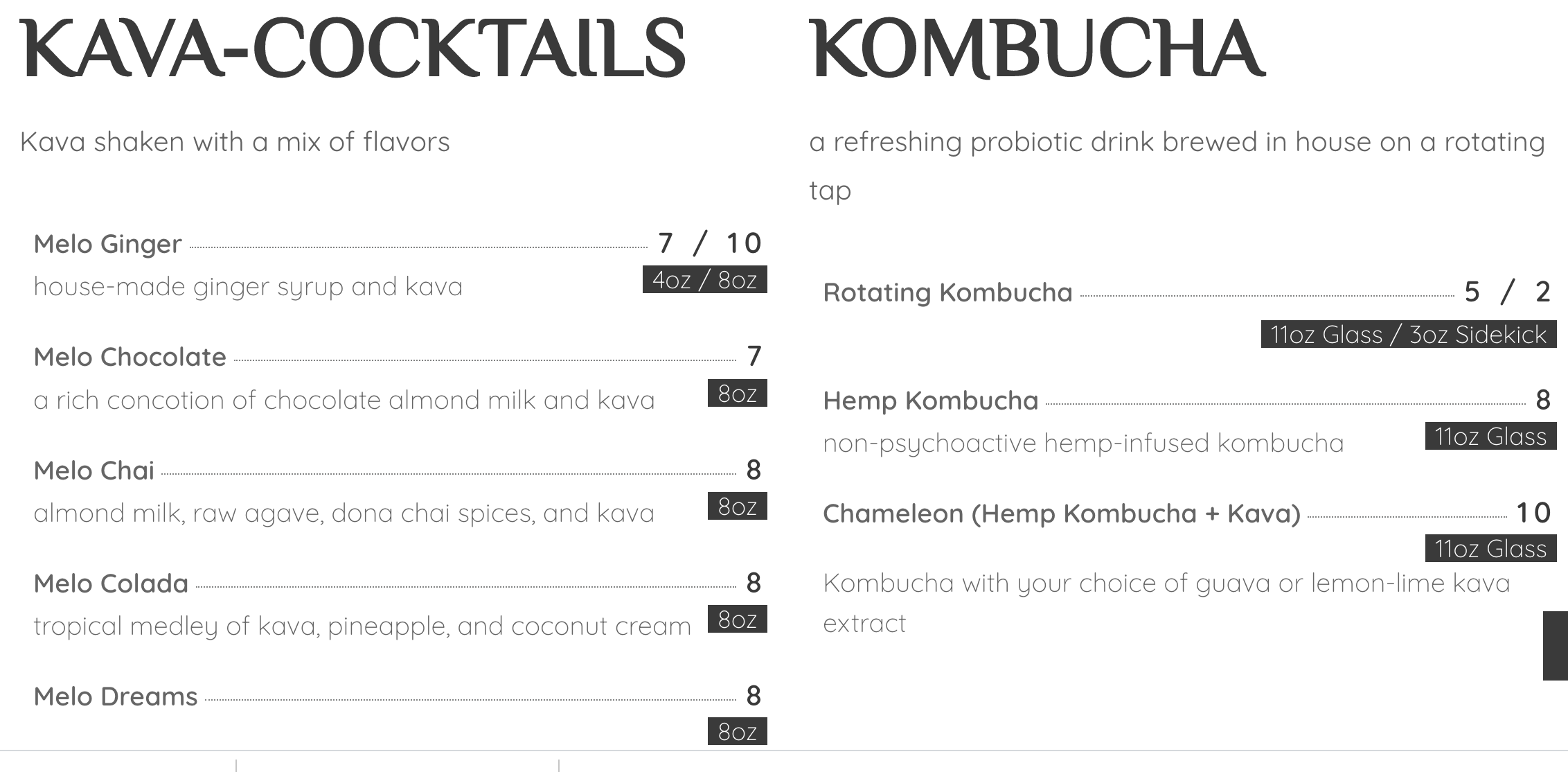The image size is (1568, 772).
Task: Select the Hemp Kombucha item title
Action: point(931,401)
